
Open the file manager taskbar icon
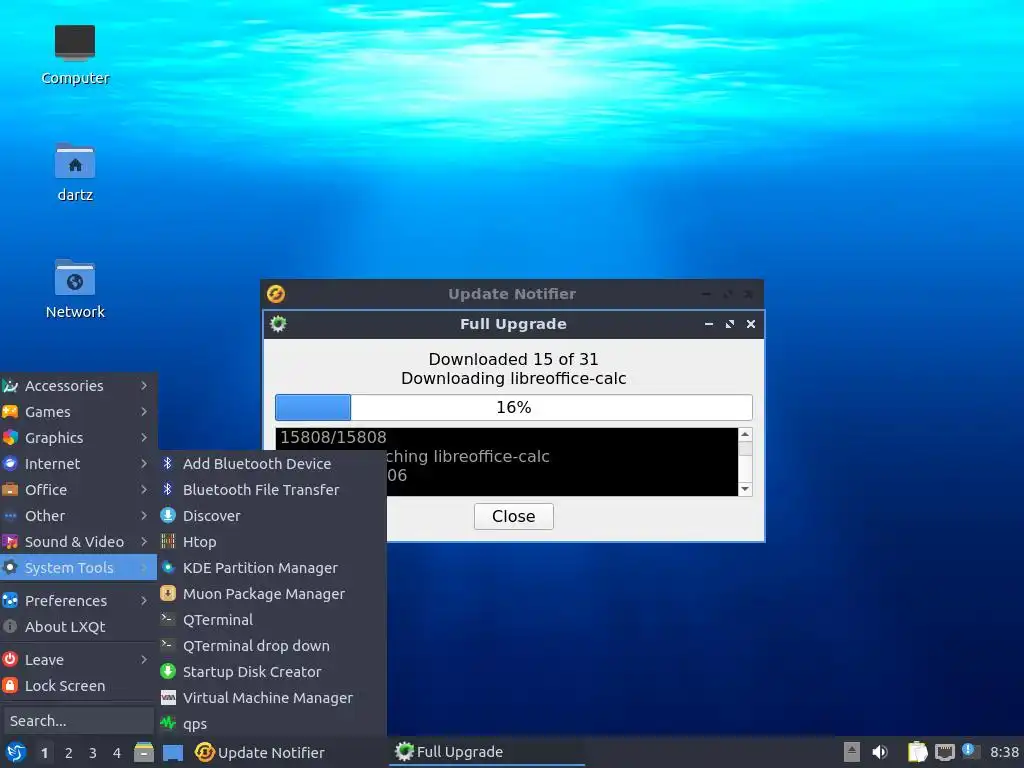click(x=144, y=752)
